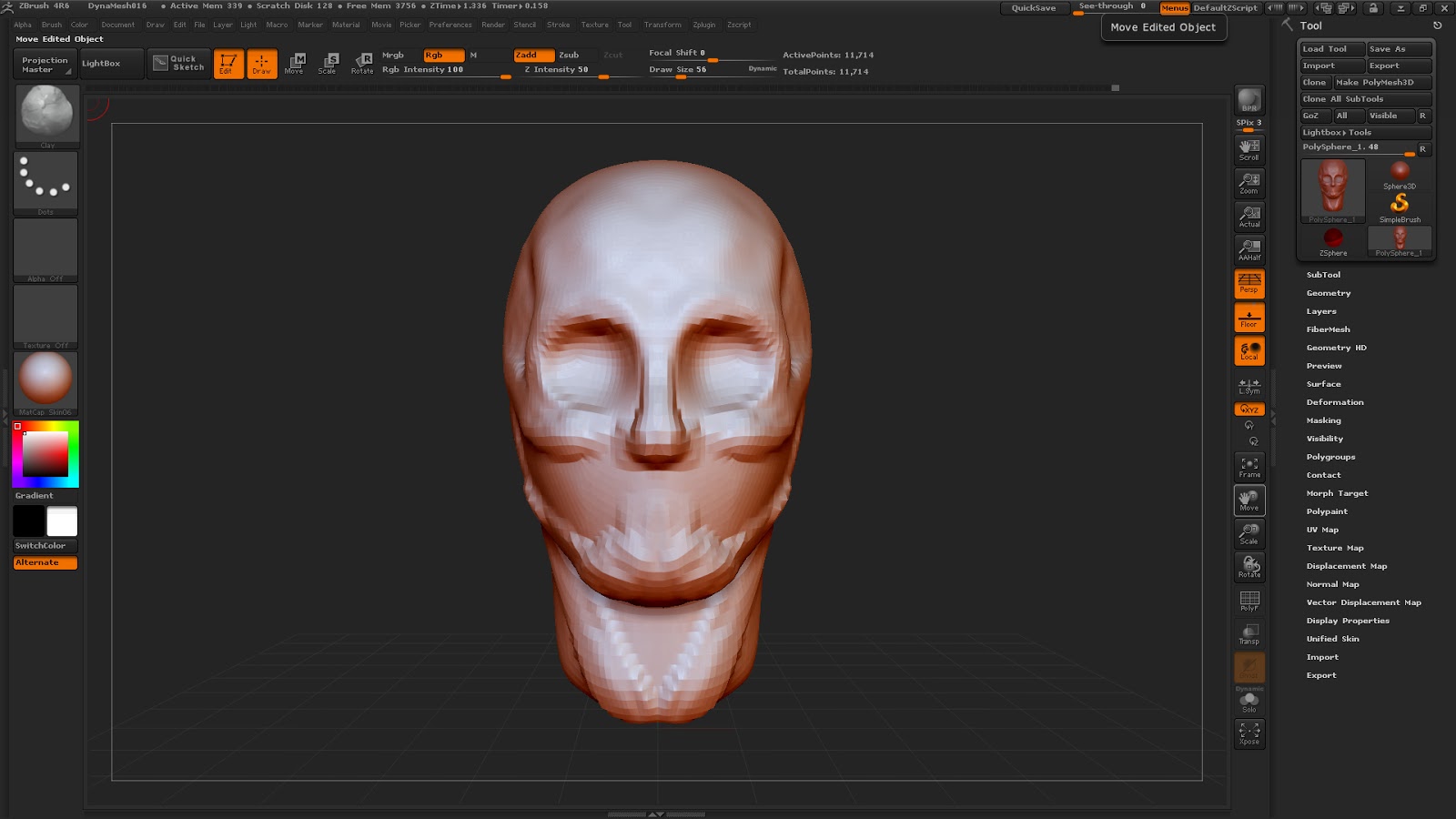Select the SimpleBrush tool thumbnail

click(x=1400, y=207)
